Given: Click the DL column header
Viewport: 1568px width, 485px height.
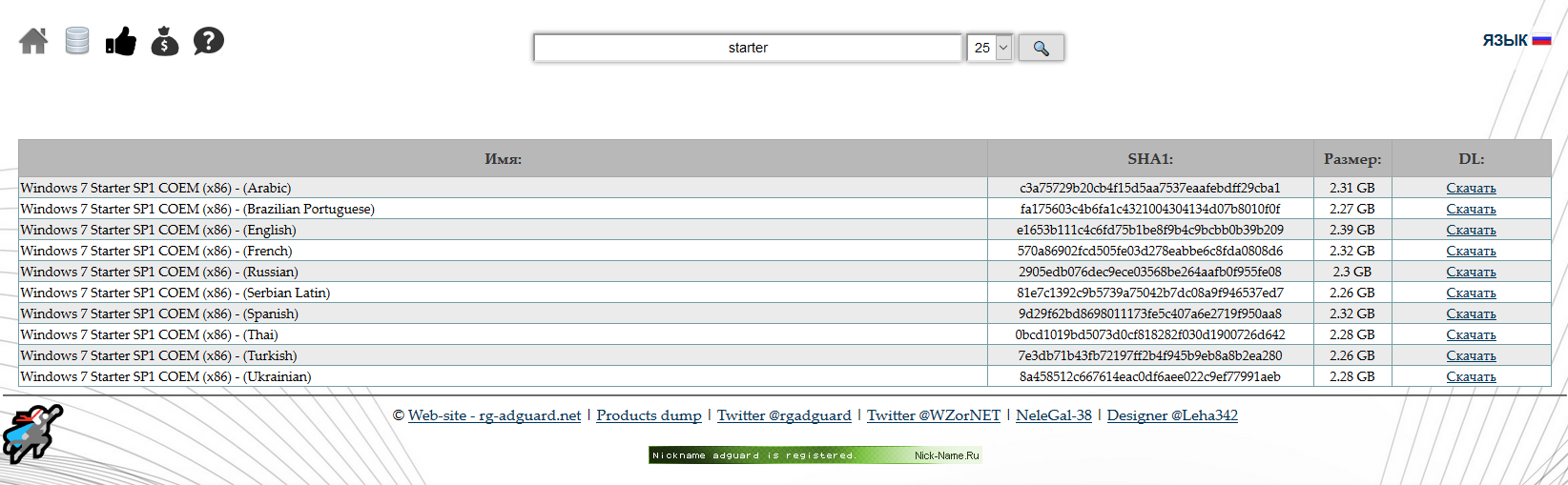Looking at the screenshot, I should (x=1471, y=159).
